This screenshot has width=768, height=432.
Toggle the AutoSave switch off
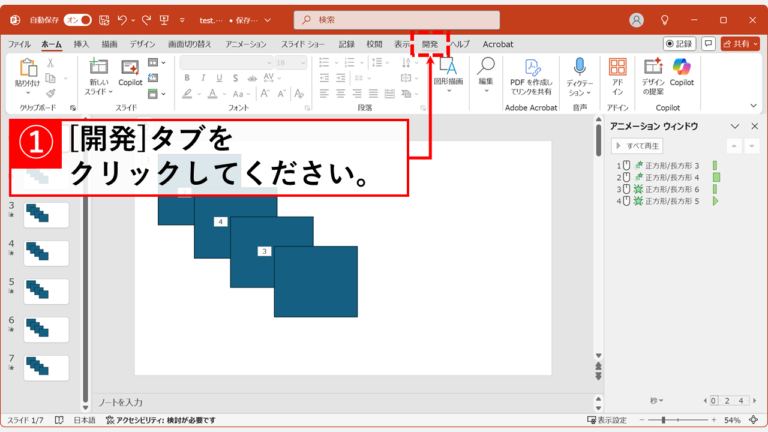point(77,20)
